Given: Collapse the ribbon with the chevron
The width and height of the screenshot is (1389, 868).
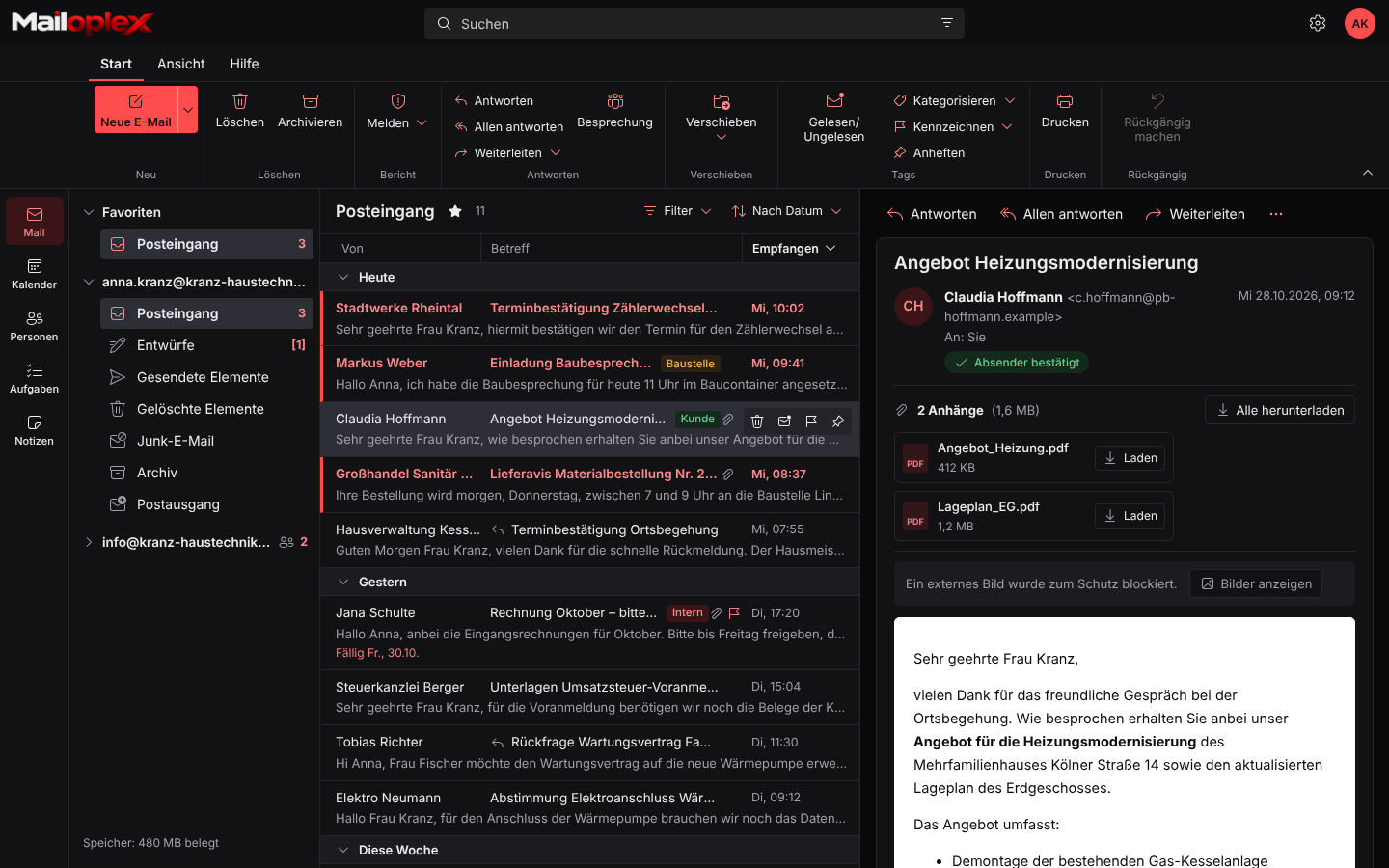Looking at the screenshot, I should 1368,173.
